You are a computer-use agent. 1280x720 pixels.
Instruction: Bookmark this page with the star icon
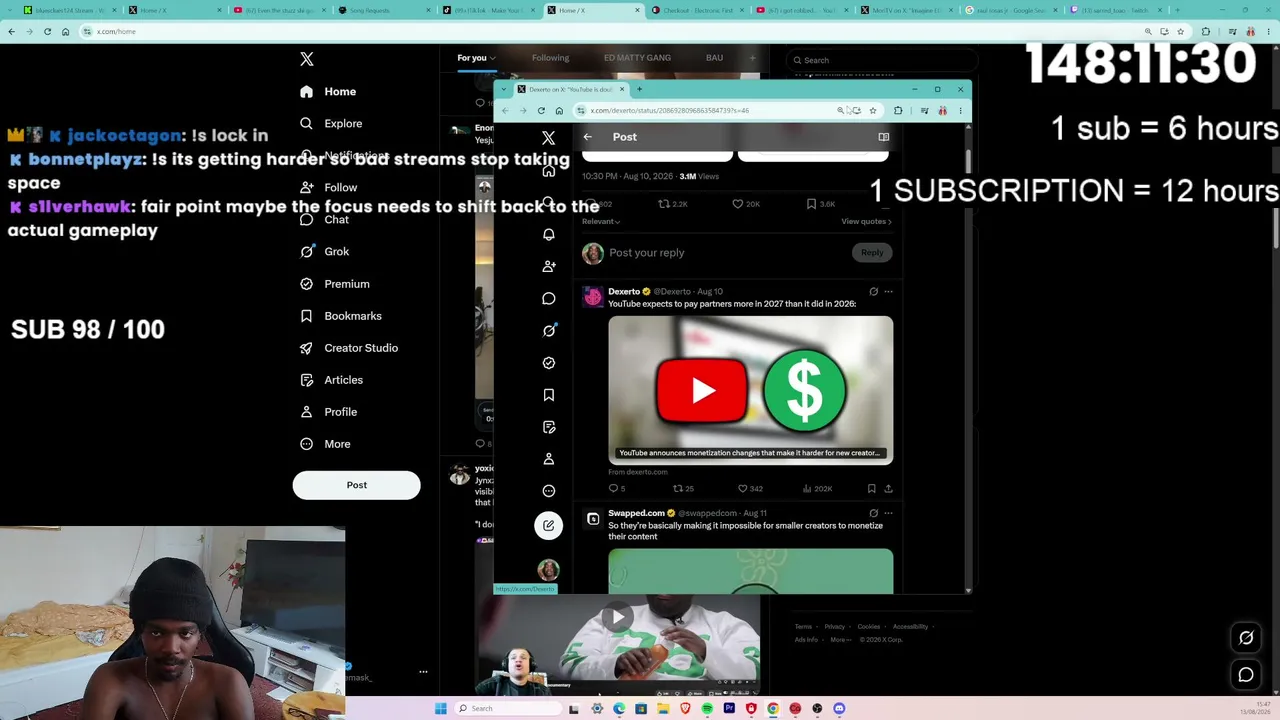(873, 111)
